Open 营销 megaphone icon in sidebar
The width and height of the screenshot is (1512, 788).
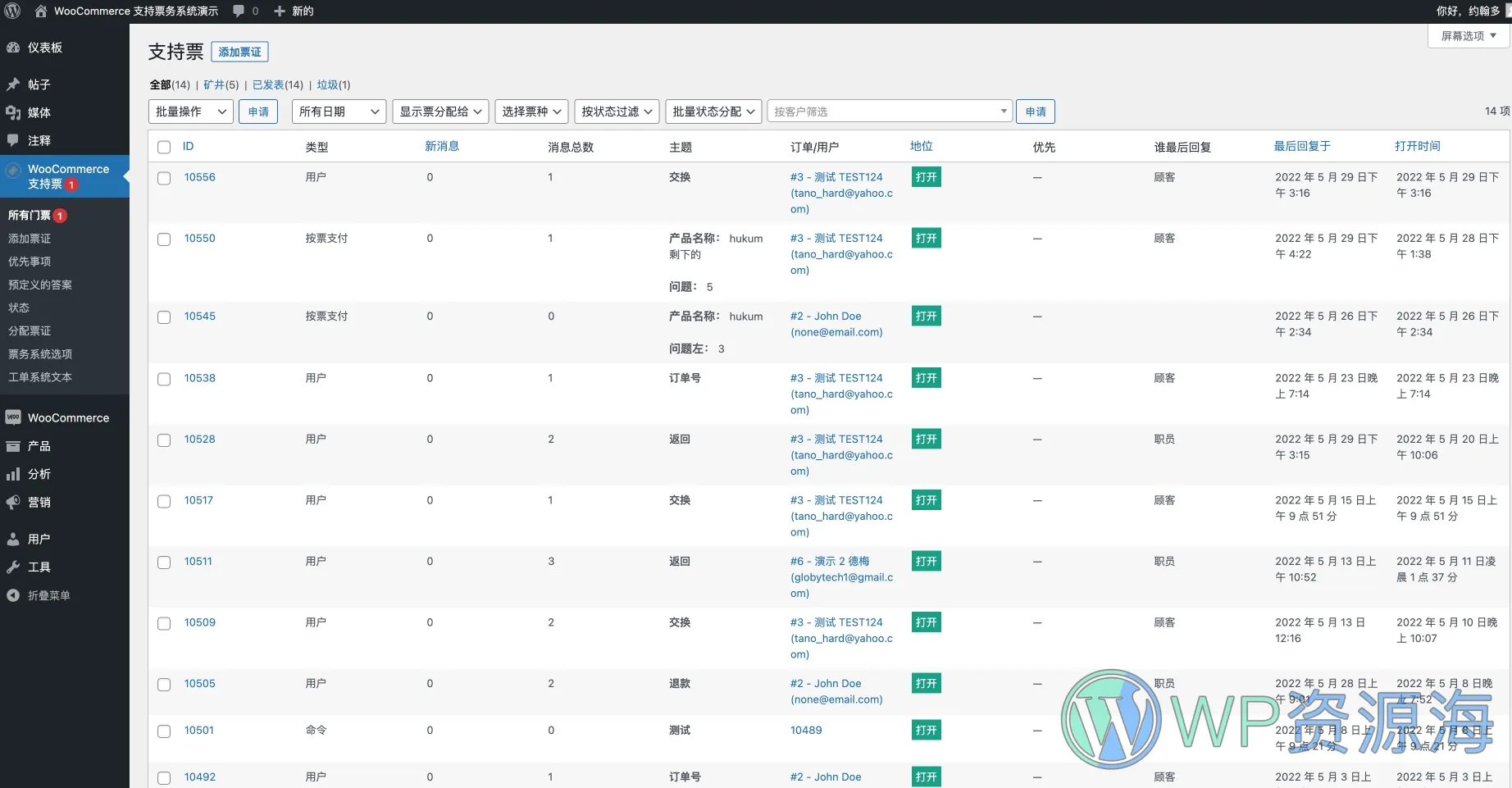[13, 502]
